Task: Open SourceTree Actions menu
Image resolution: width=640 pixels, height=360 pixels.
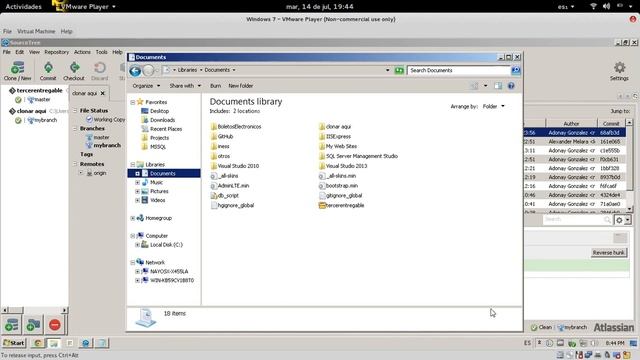Action: pos(82,52)
